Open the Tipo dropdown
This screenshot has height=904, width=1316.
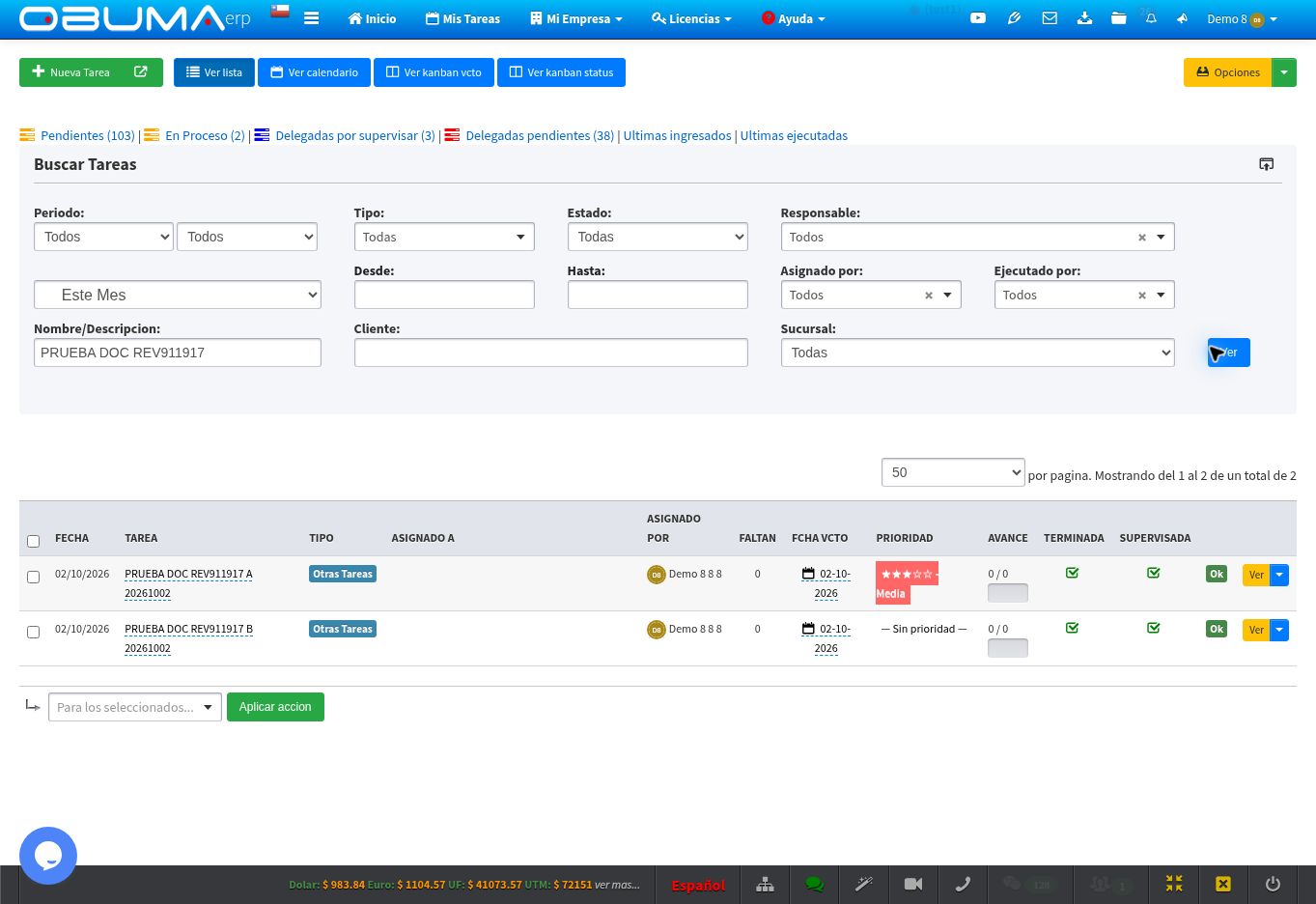click(x=444, y=237)
